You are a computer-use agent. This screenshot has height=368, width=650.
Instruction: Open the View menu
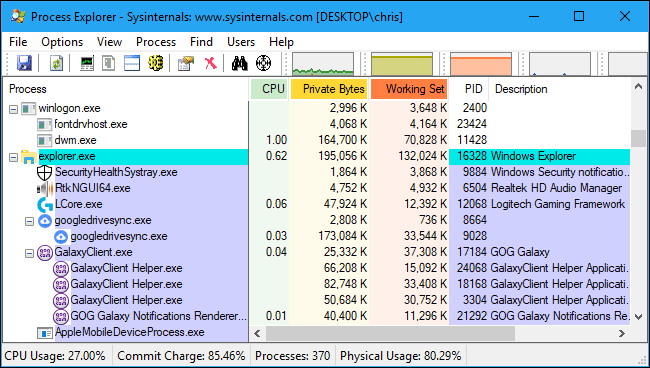109,42
